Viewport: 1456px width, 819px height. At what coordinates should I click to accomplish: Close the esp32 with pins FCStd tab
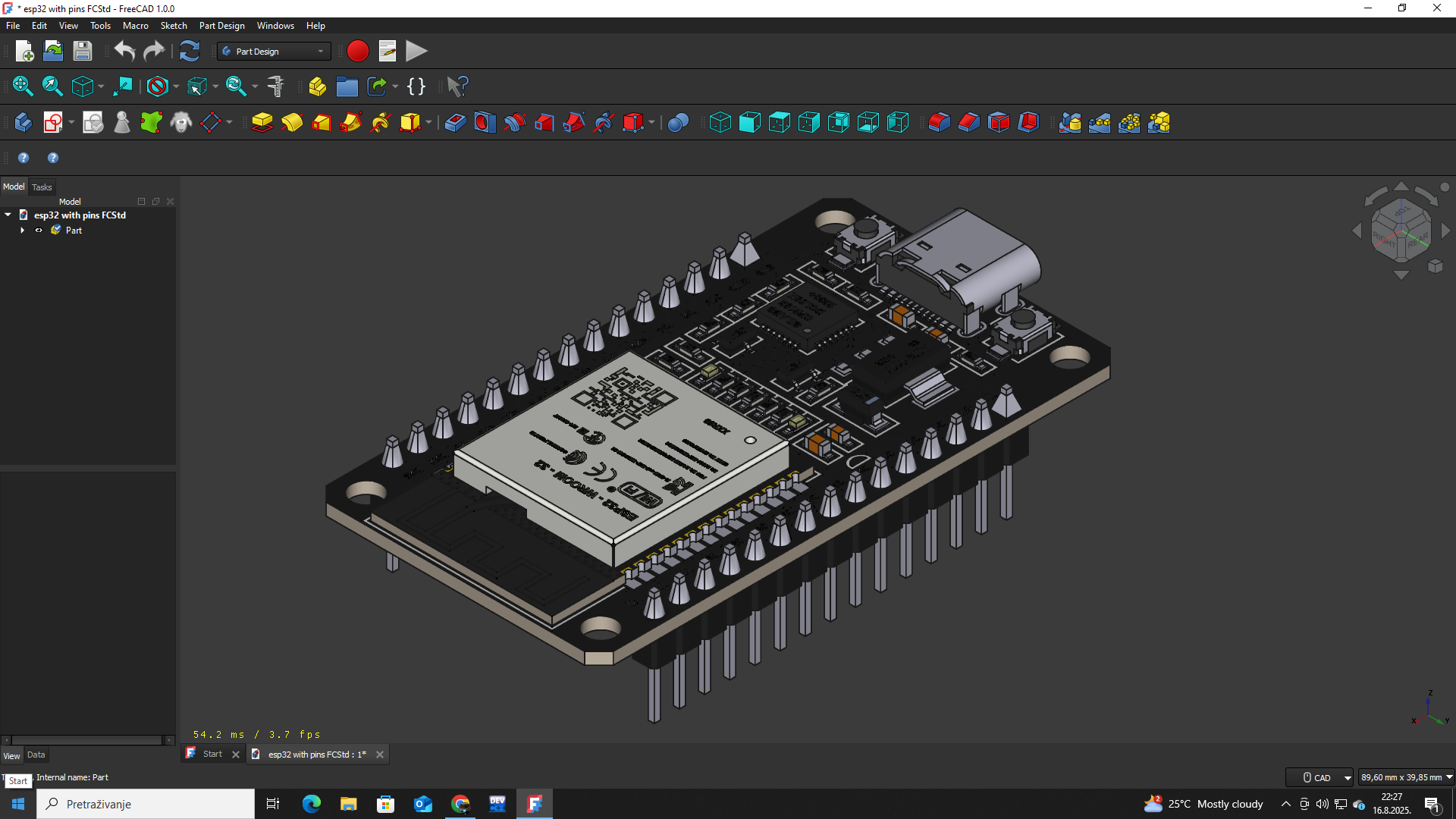tap(380, 755)
